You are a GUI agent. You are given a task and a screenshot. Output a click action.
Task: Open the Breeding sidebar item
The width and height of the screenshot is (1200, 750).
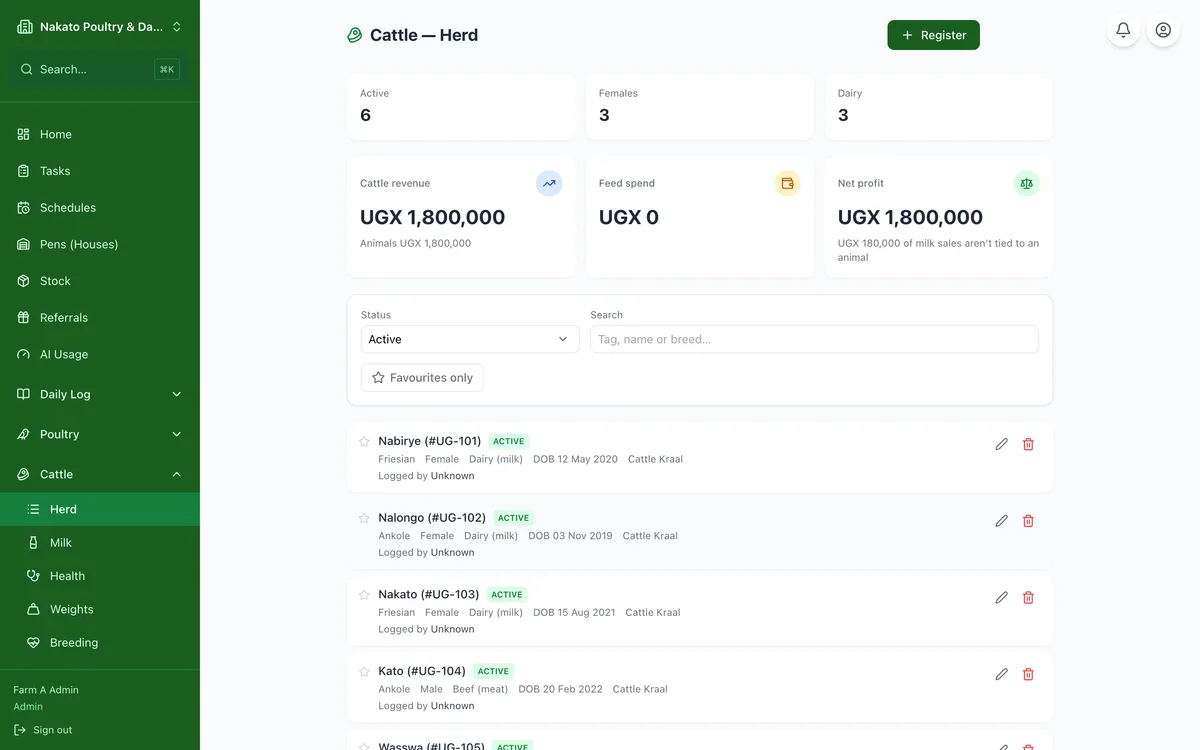(100, 643)
